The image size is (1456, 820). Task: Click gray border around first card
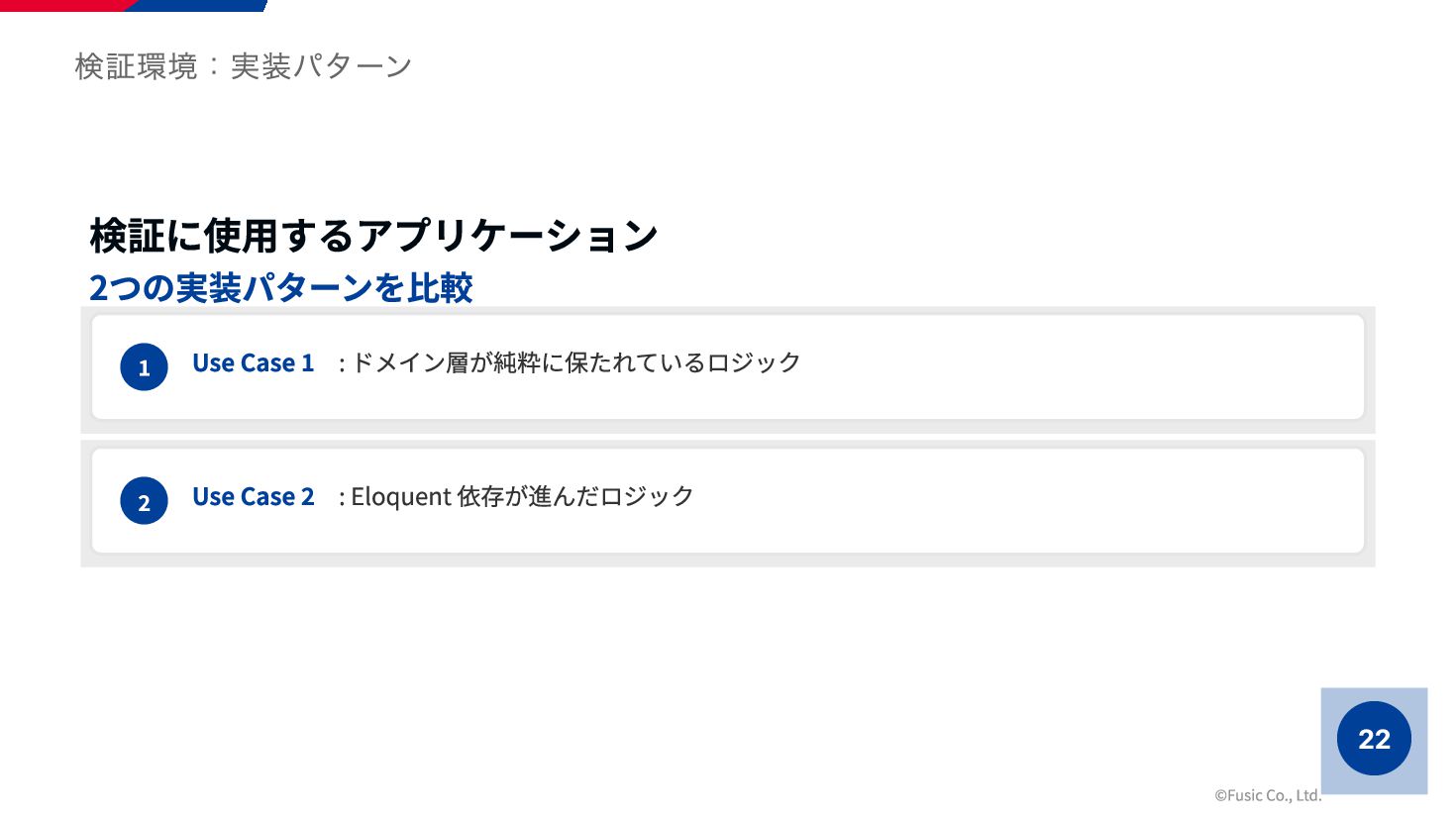point(728,427)
